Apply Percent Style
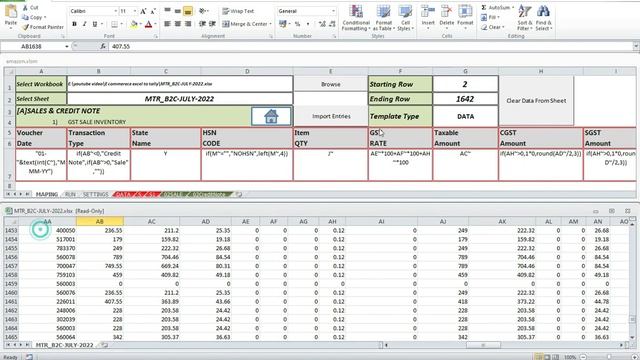 click(x=298, y=24)
